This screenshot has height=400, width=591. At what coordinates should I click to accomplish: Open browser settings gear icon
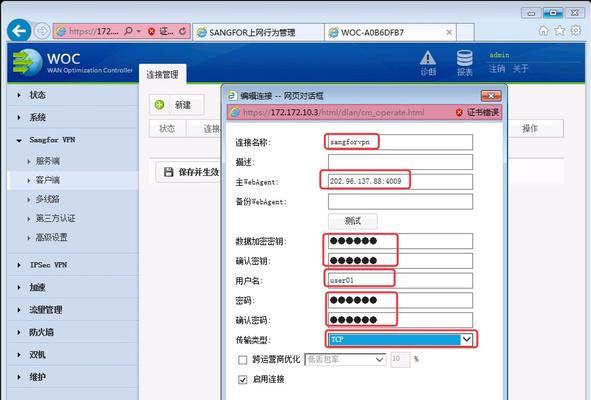576,30
